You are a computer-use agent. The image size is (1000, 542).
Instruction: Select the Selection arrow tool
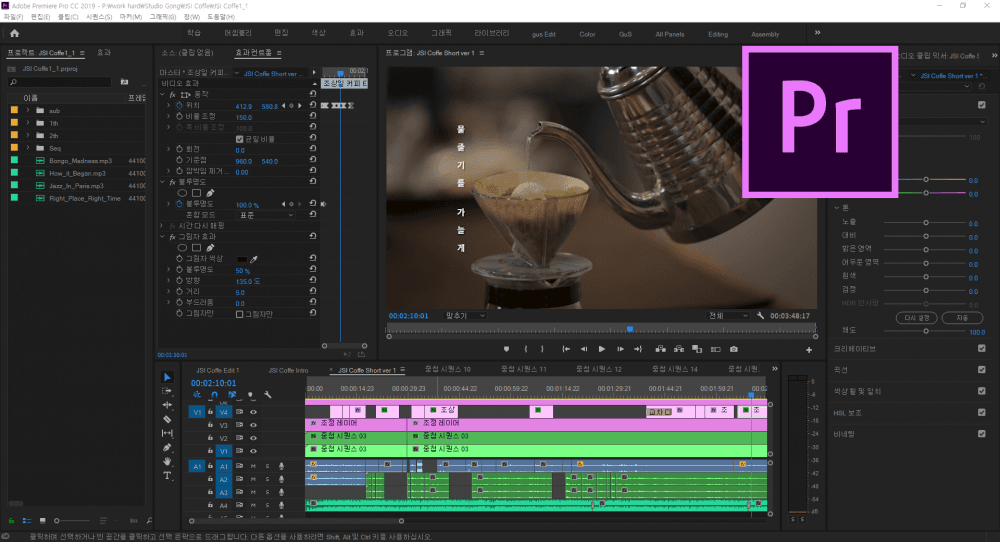point(167,377)
